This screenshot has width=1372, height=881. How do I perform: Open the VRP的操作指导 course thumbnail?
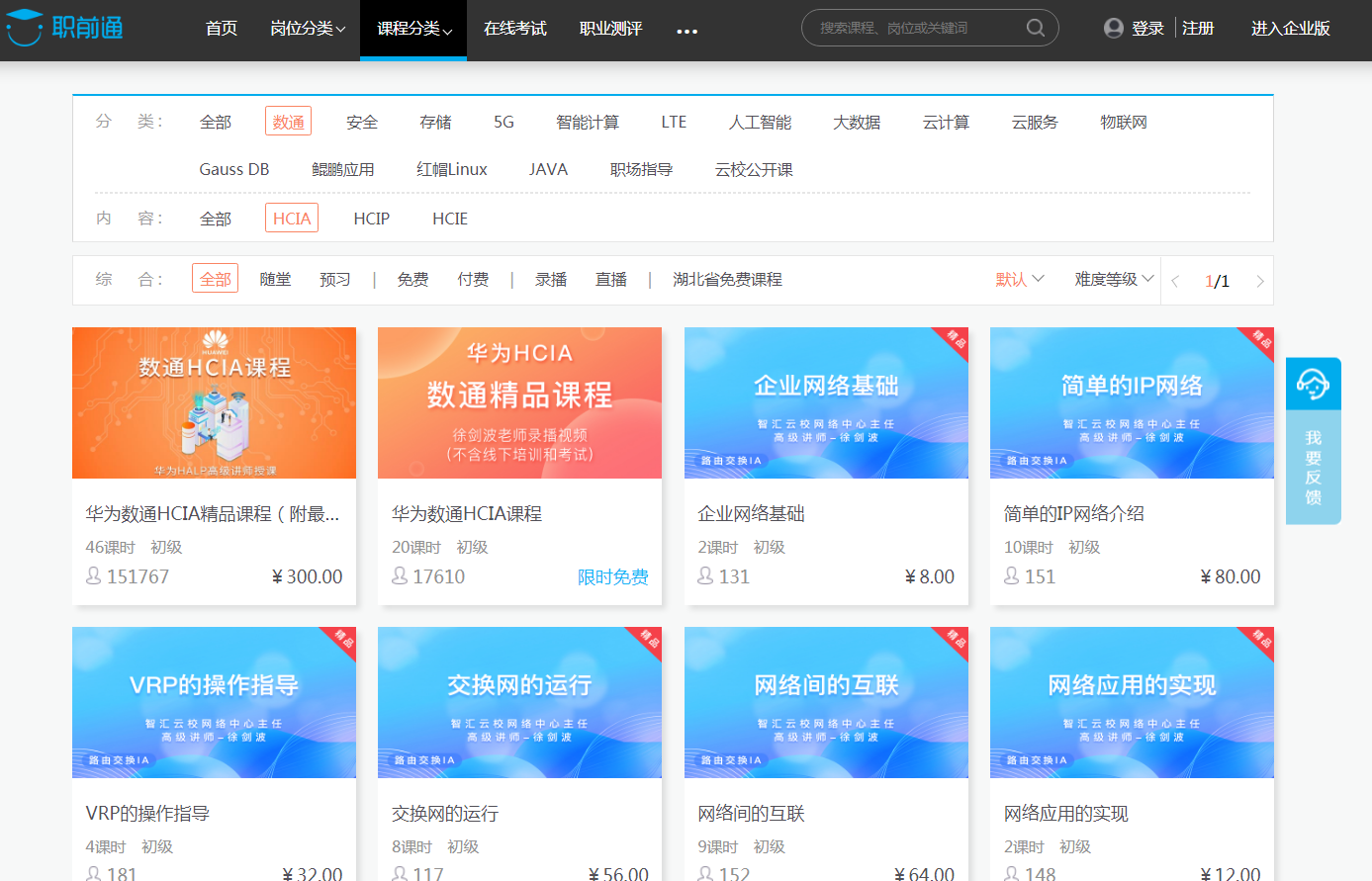[x=214, y=702]
